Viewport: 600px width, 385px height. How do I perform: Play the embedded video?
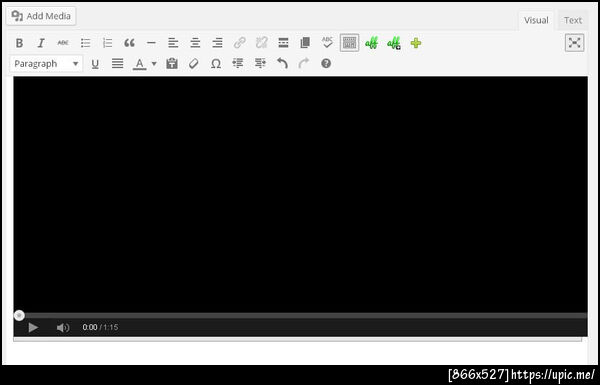pyautogui.click(x=33, y=328)
